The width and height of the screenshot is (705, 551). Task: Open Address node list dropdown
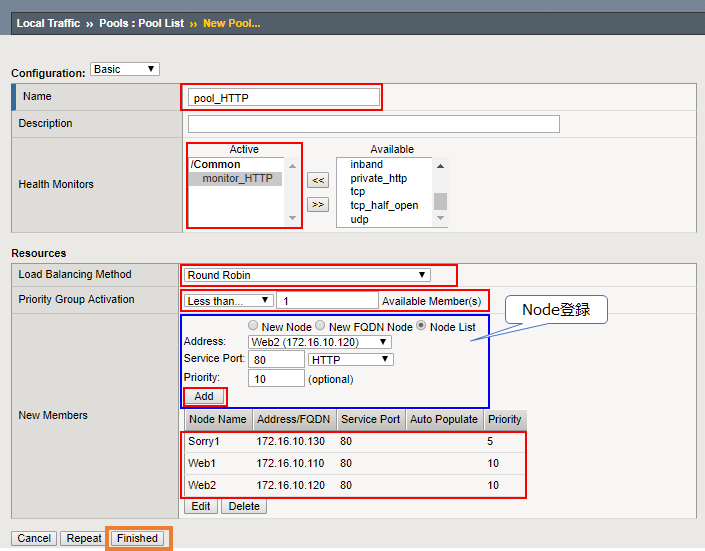[319, 342]
